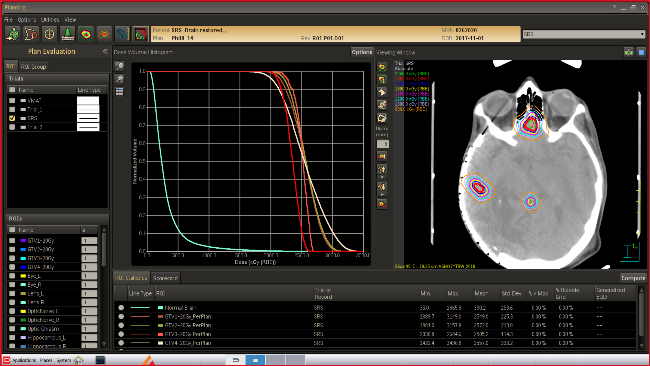The height and width of the screenshot is (366, 650).
Task: Select the DVH plan evaluation icon
Action: pyautogui.click(x=141, y=34)
